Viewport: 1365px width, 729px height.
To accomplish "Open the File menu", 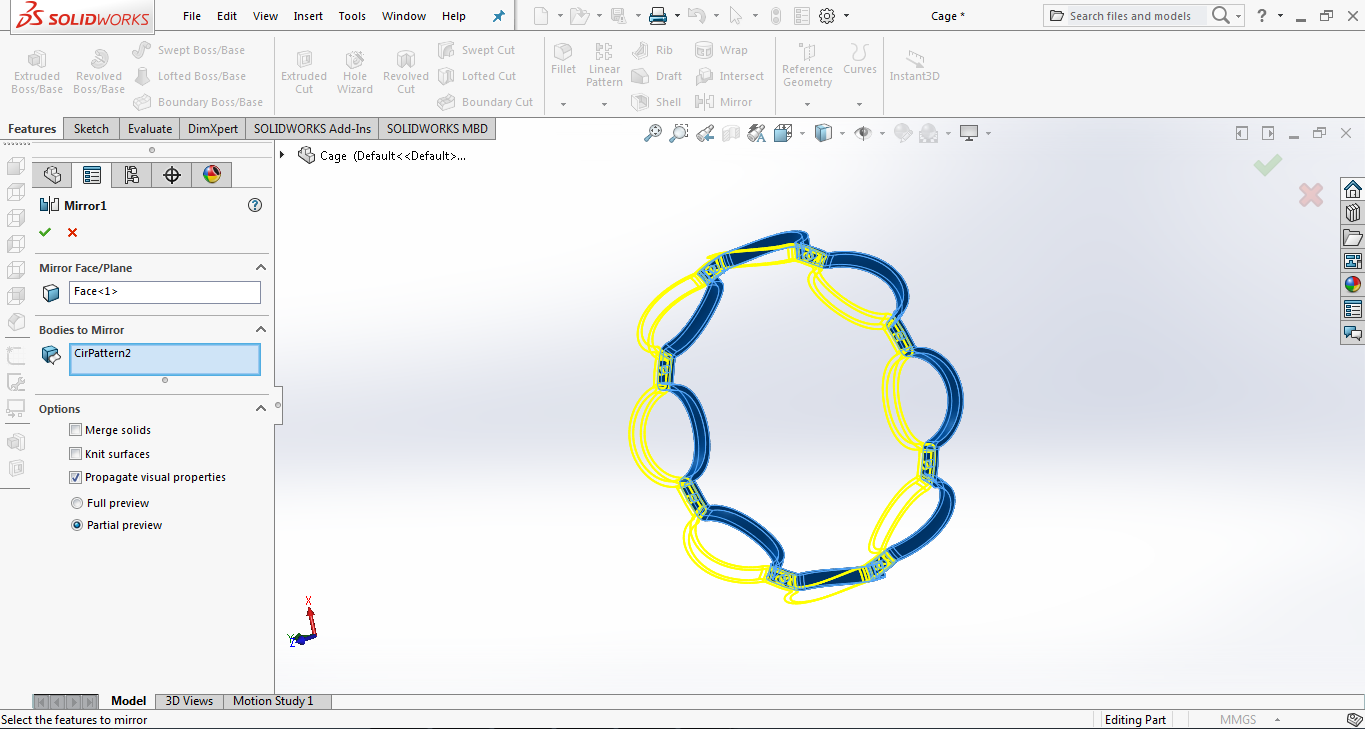I will coord(192,16).
